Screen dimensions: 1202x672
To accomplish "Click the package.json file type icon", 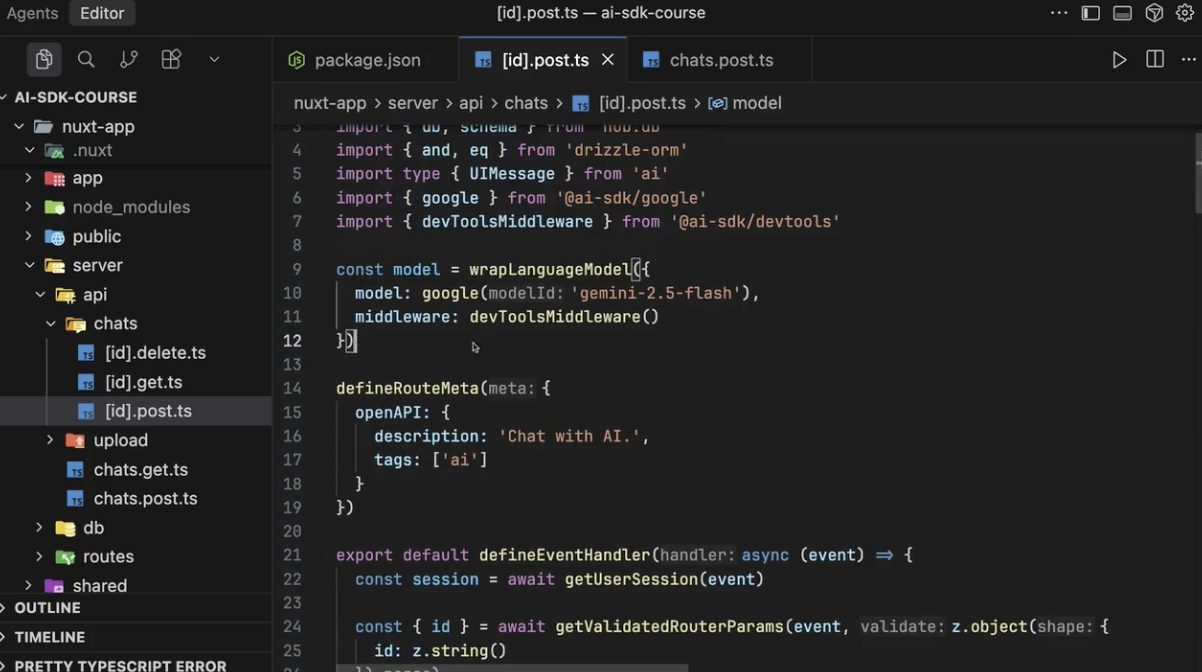I will (x=296, y=60).
